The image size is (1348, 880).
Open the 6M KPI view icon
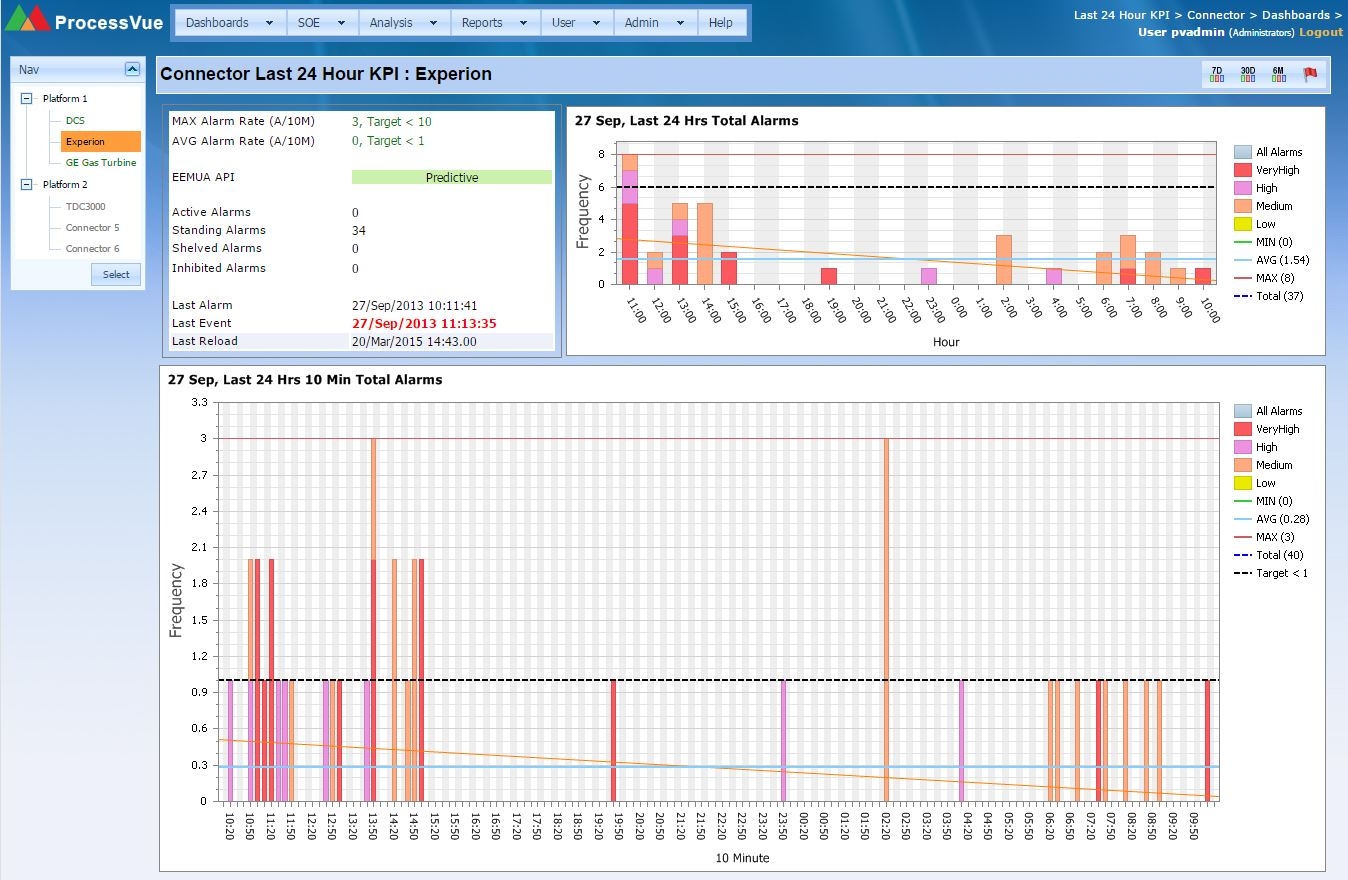pyautogui.click(x=1278, y=74)
